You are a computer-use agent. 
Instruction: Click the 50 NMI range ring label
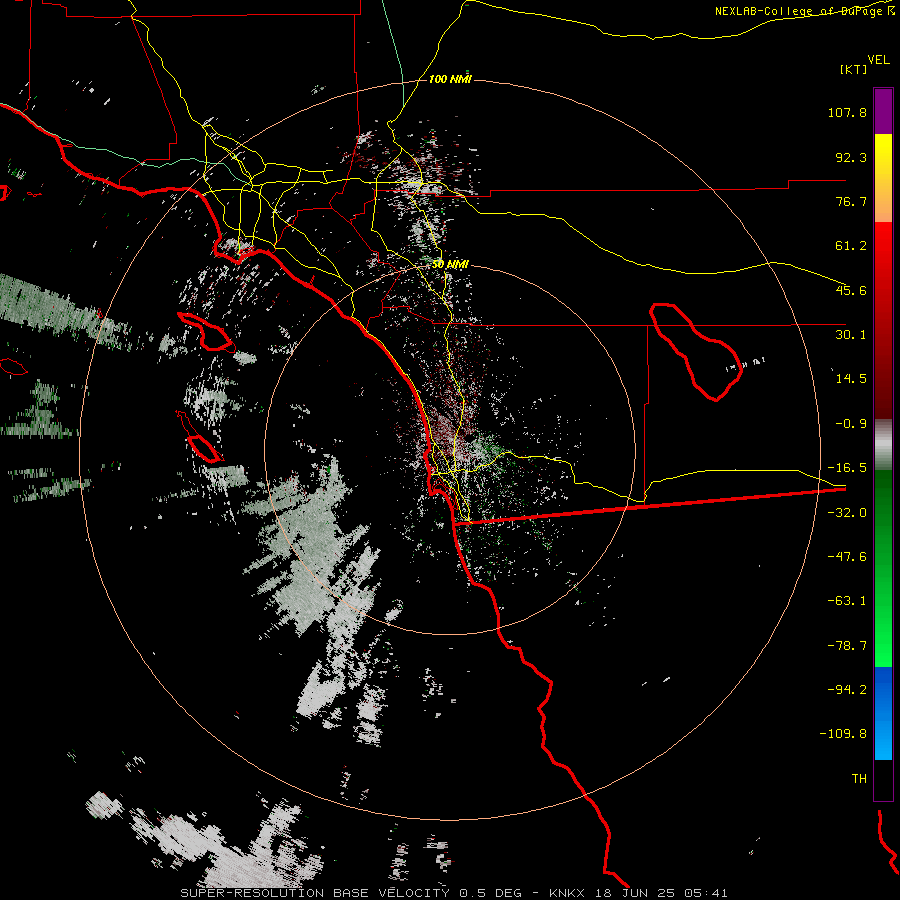pyautogui.click(x=450, y=265)
